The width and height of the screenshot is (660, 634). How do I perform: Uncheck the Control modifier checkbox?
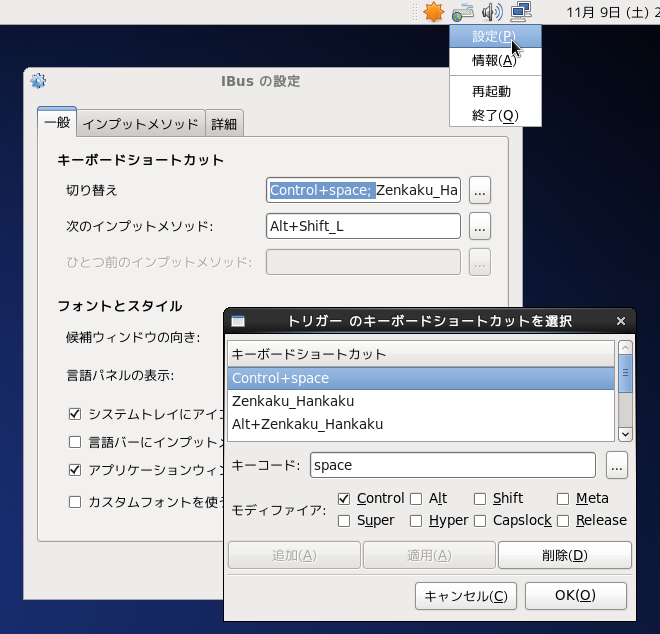pos(344,499)
